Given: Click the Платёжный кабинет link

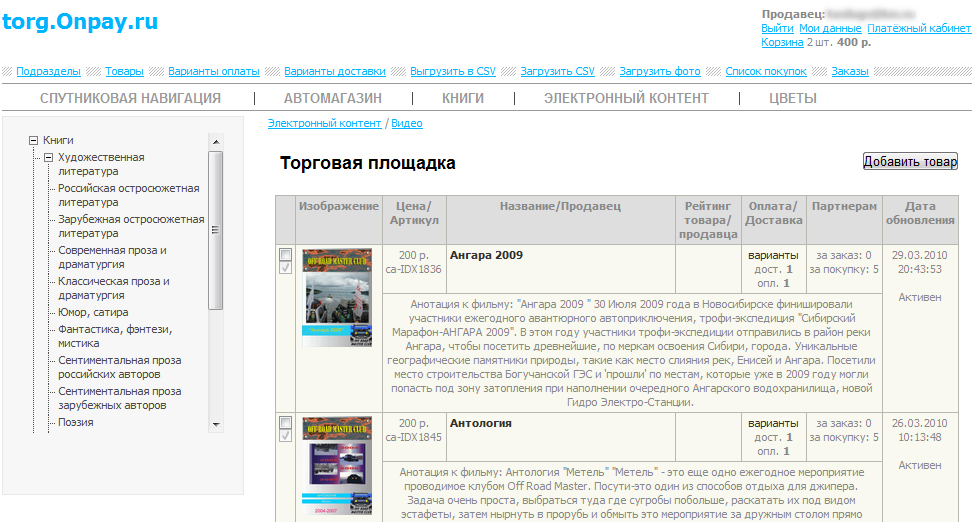Looking at the screenshot, I should tap(918, 28).
